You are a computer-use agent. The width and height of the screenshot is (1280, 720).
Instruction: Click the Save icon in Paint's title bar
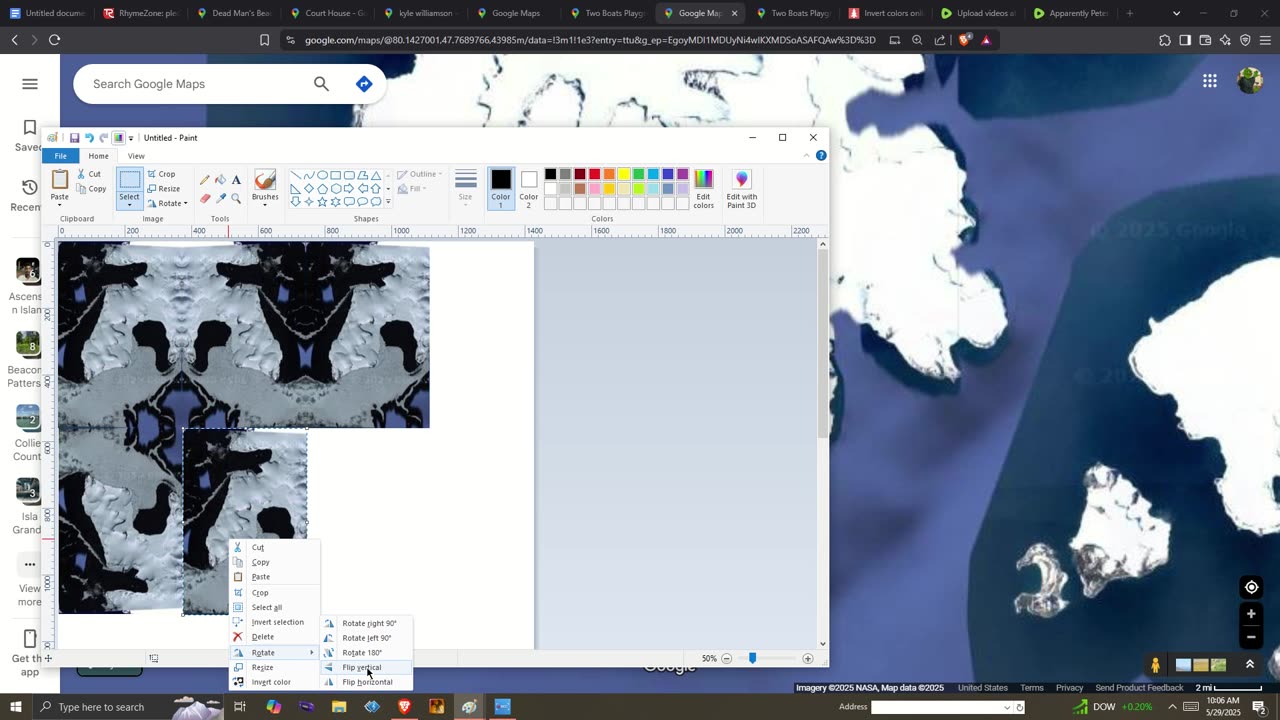coord(74,138)
